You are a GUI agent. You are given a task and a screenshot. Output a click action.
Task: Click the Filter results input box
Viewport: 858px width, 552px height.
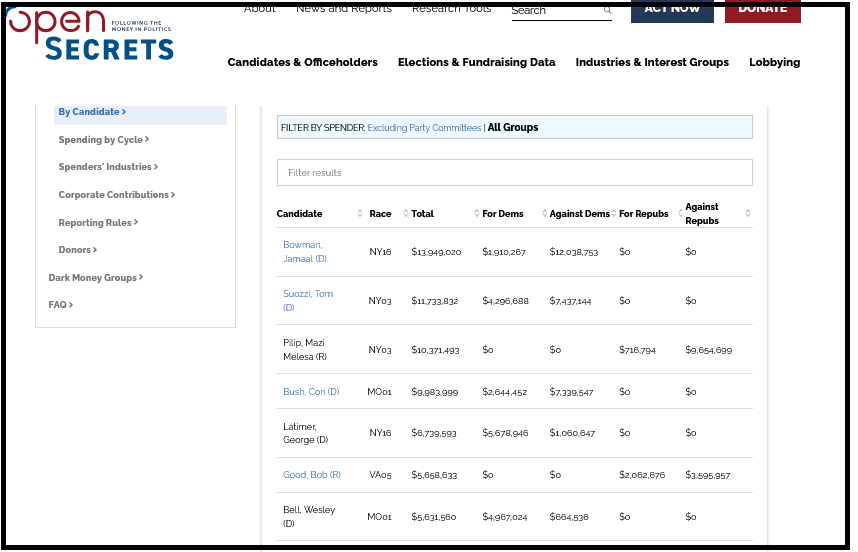(514, 172)
